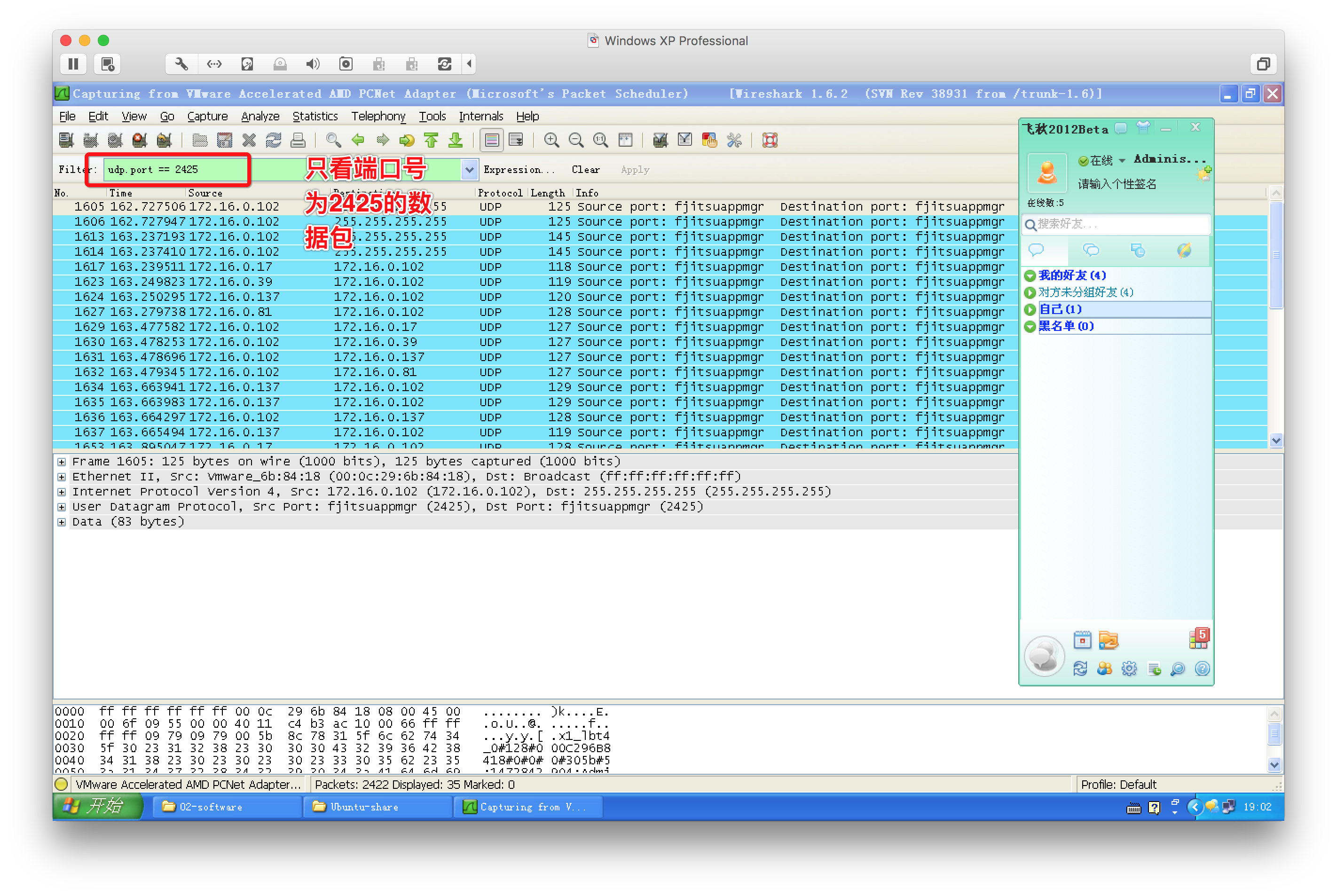Toggle auto scroll in live capture
Screen dimensions: 1337x896
(x=516, y=140)
